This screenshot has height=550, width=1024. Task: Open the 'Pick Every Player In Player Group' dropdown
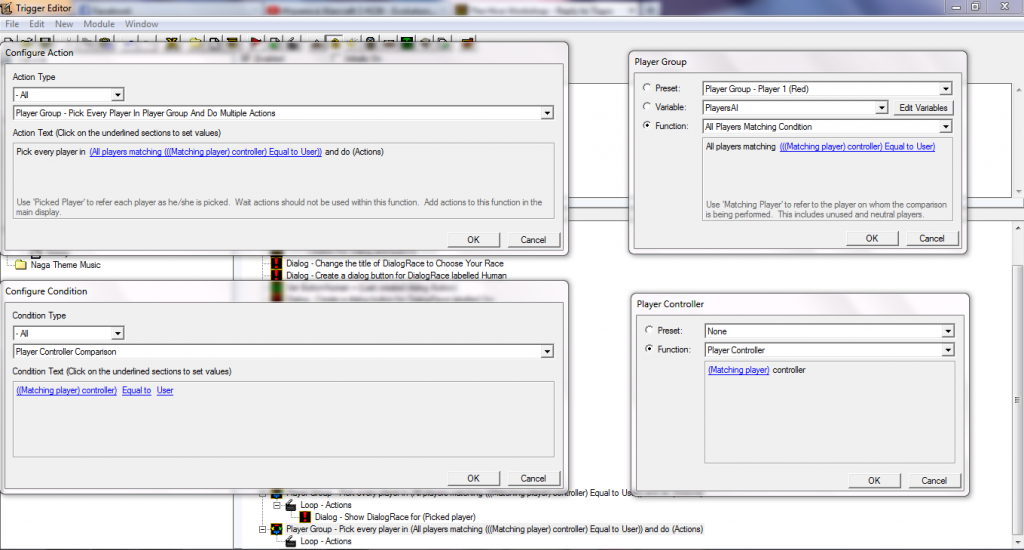[547, 113]
